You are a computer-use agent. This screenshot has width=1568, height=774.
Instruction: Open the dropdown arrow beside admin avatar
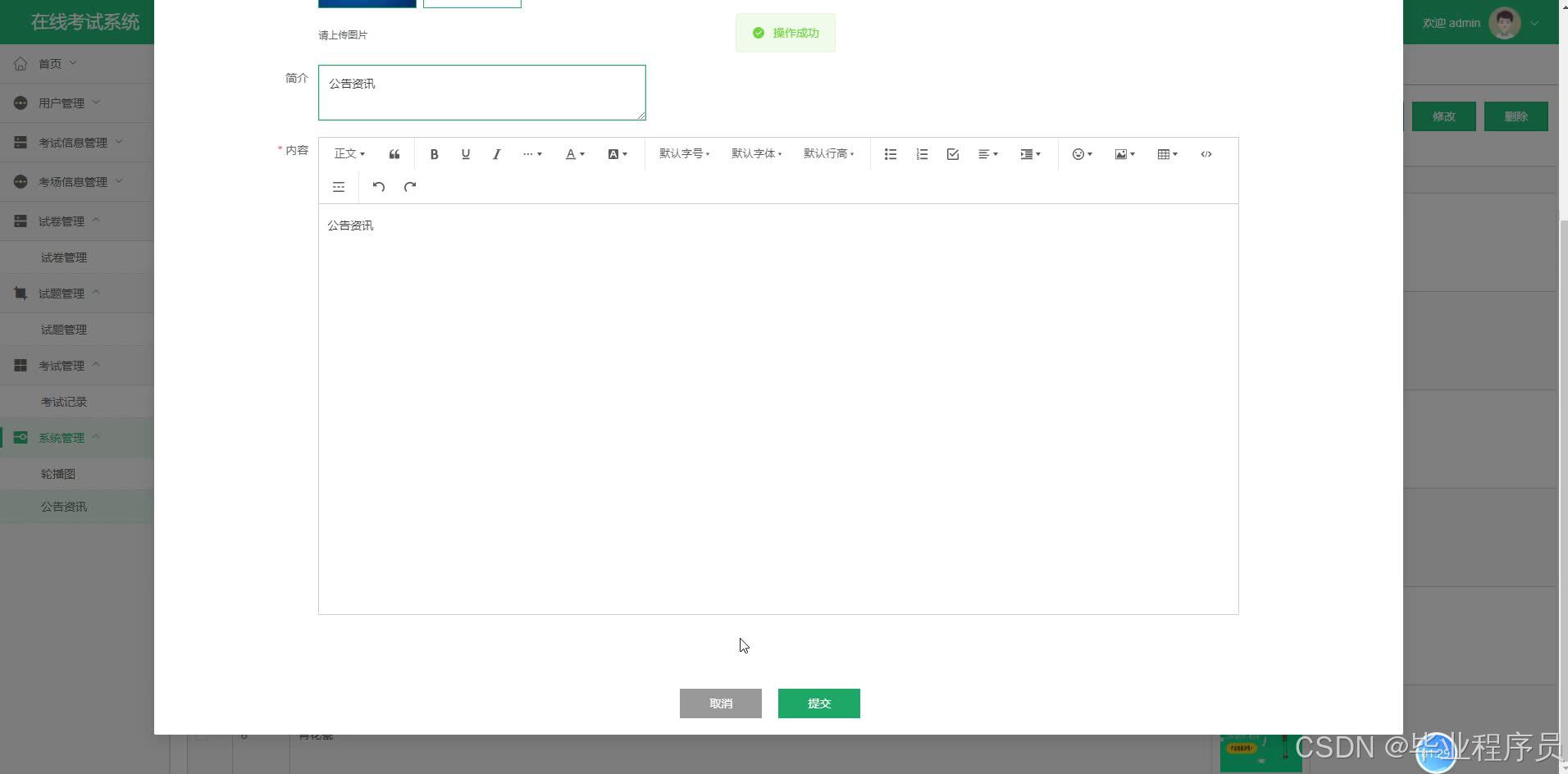pyautogui.click(x=1534, y=23)
